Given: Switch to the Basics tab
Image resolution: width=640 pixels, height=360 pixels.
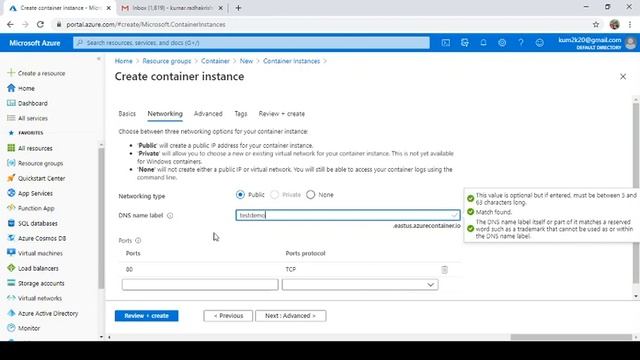Looking at the screenshot, I should (127, 114).
